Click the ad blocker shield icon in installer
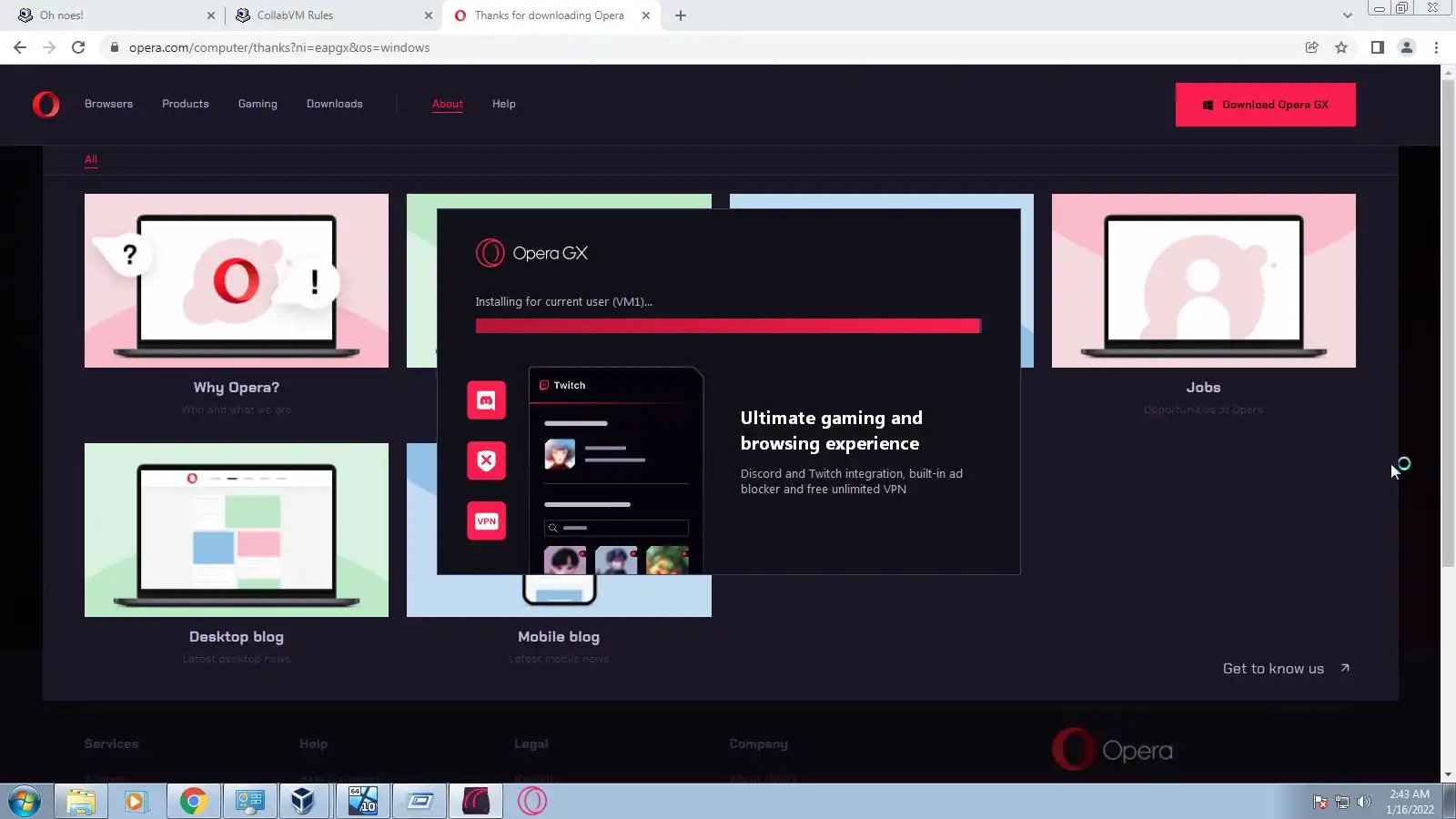 coord(487,460)
